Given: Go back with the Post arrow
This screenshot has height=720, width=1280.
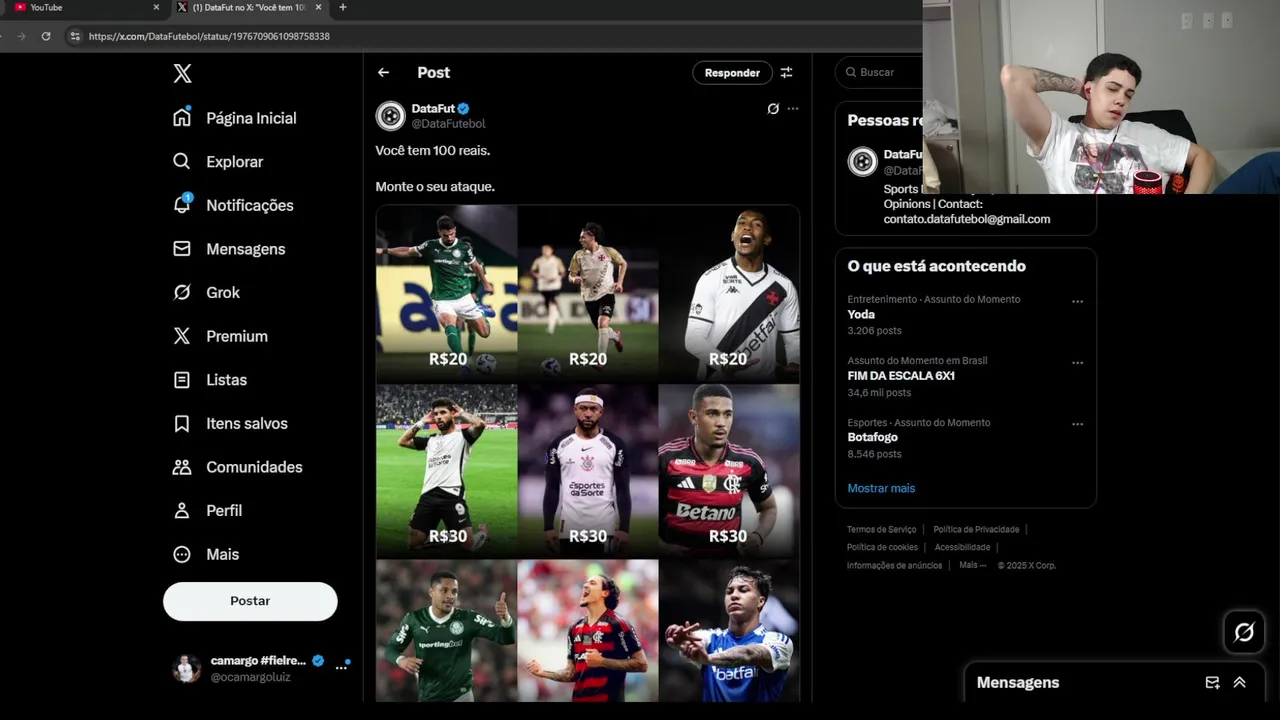Looking at the screenshot, I should tap(383, 72).
